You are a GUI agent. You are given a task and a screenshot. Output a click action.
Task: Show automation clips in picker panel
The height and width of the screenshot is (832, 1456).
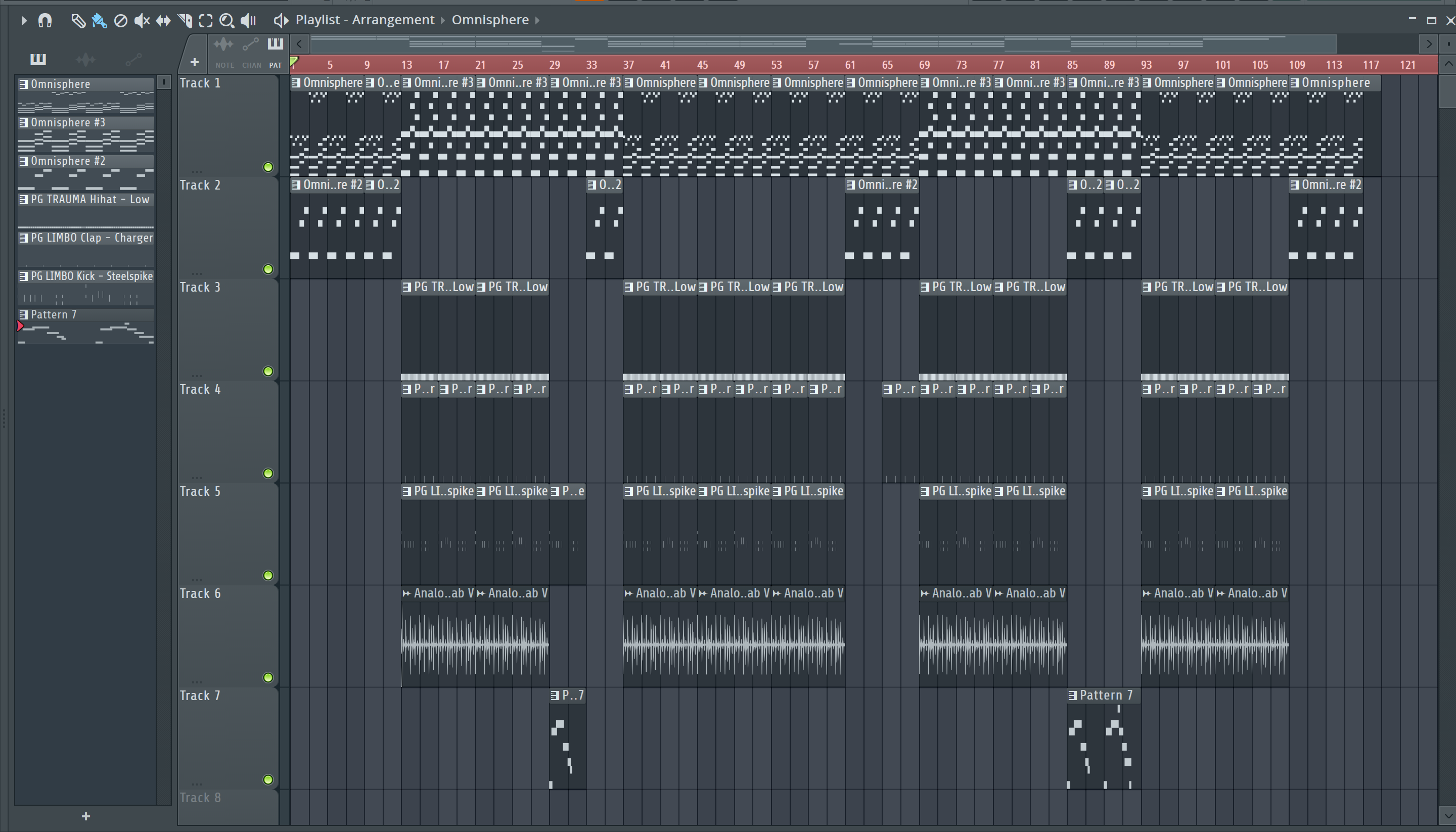(133, 59)
